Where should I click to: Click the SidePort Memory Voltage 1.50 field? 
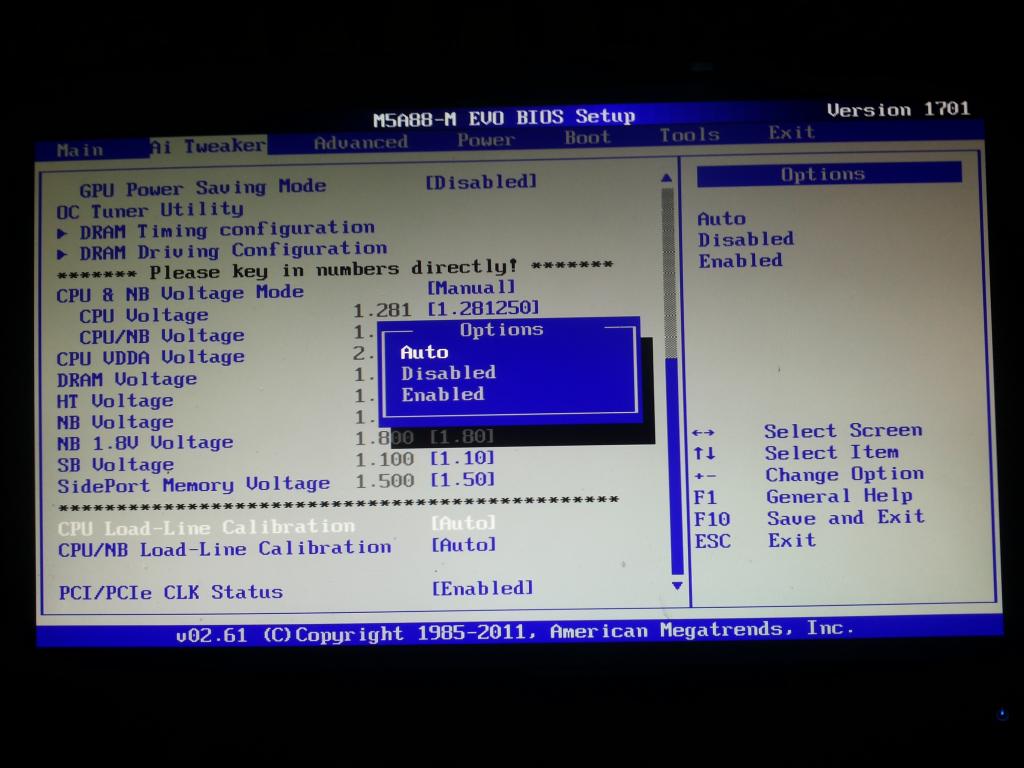462,479
